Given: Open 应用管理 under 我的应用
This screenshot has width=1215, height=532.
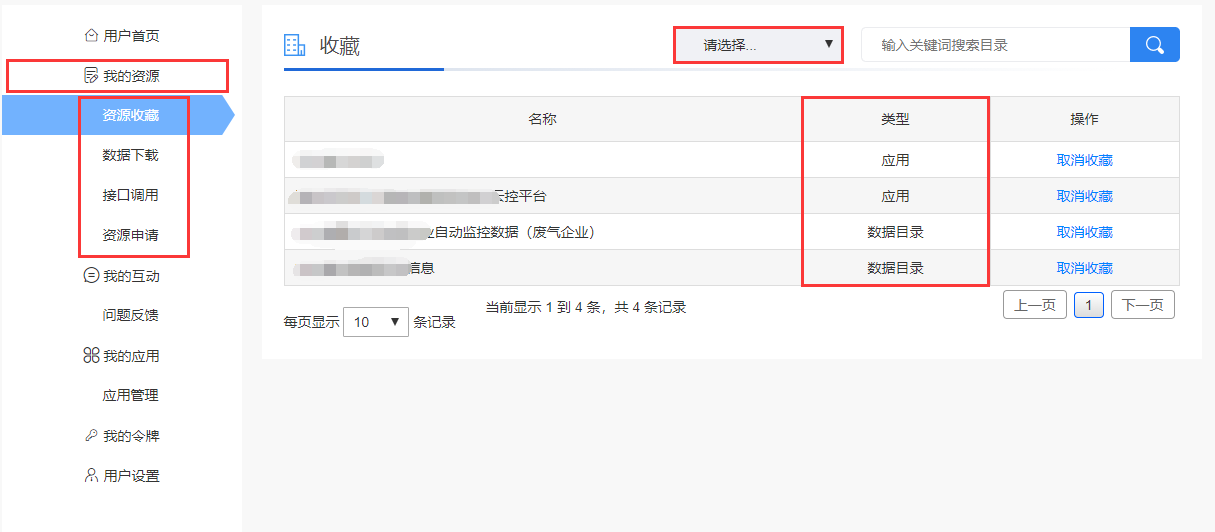Looking at the screenshot, I should pyautogui.click(x=130, y=396).
